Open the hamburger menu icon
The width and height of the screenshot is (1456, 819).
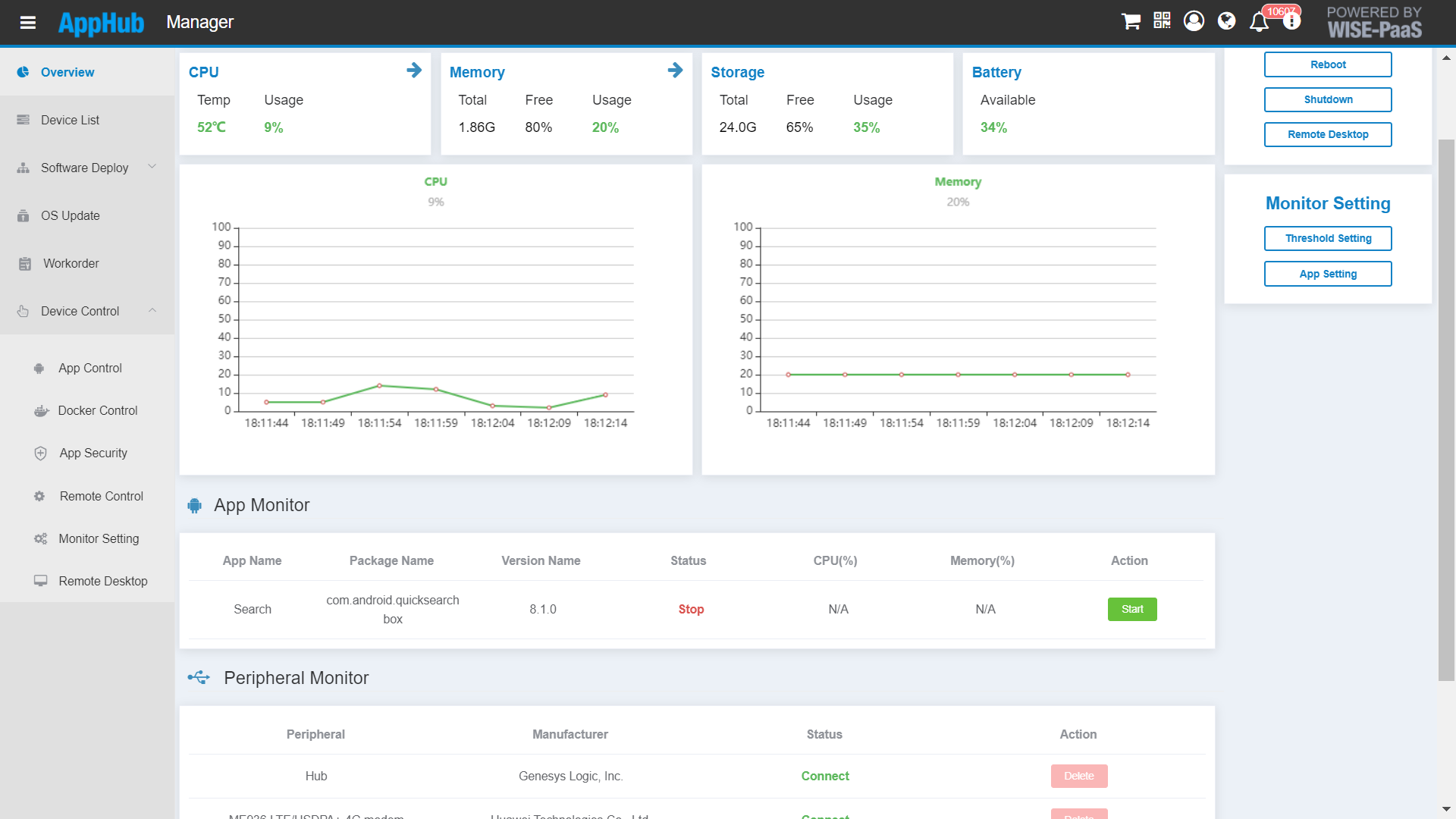coord(28,23)
